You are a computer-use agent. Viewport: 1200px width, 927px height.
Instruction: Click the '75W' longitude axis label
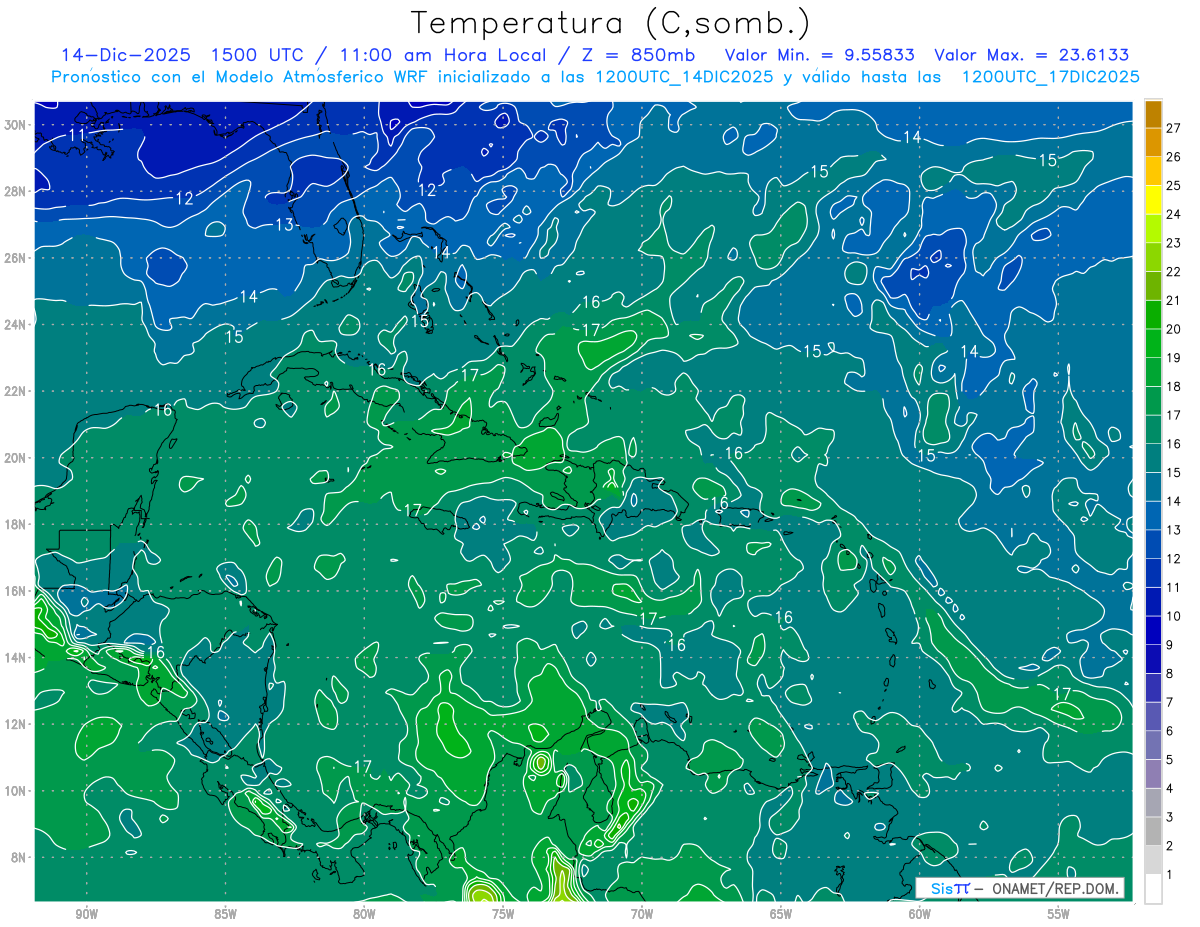[503, 914]
